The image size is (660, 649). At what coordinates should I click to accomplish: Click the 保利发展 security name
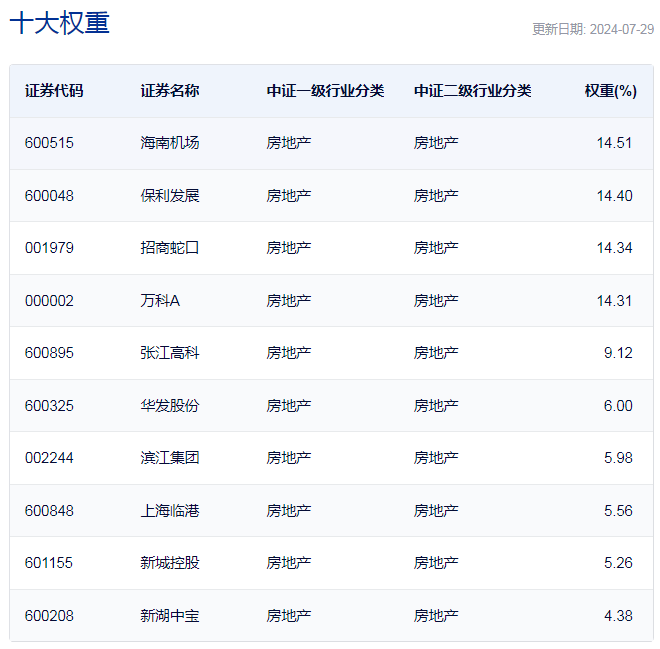click(x=170, y=196)
